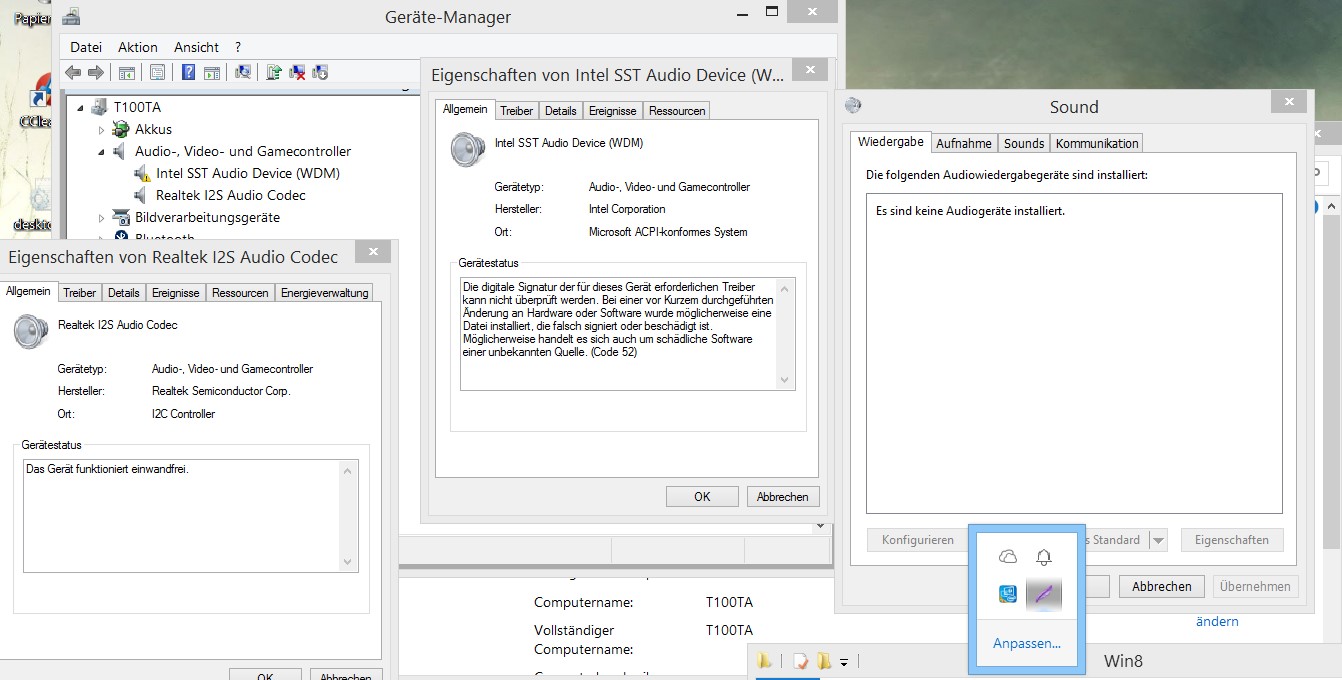Click scroll-down arrow in Intel Gerätestatus box
Image resolution: width=1342 pixels, height=680 pixels.
[x=784, y=379]
